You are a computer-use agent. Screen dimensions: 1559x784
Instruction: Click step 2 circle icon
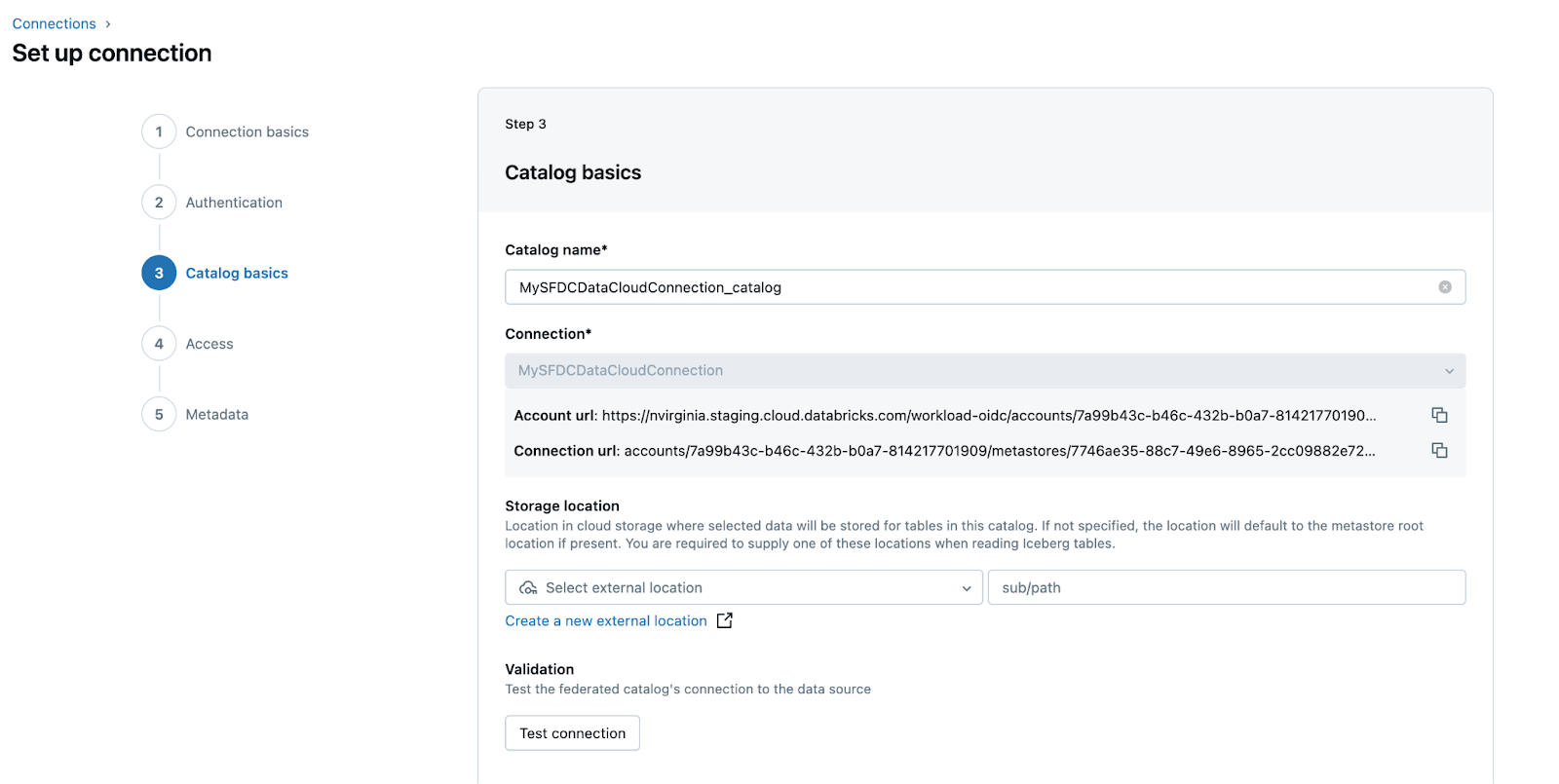click(x=159, y=203)
